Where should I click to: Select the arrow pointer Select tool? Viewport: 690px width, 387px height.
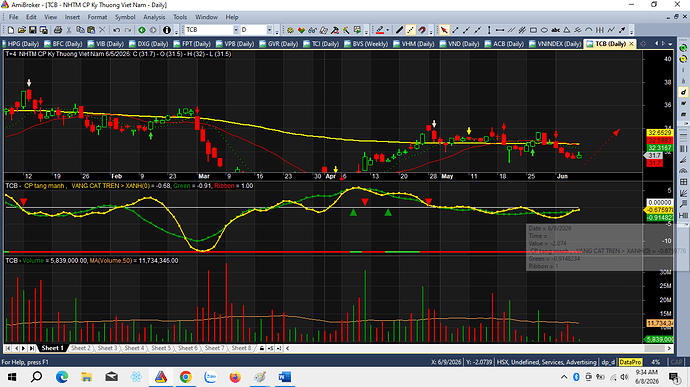pyautogui.click(x=444, y=30)
